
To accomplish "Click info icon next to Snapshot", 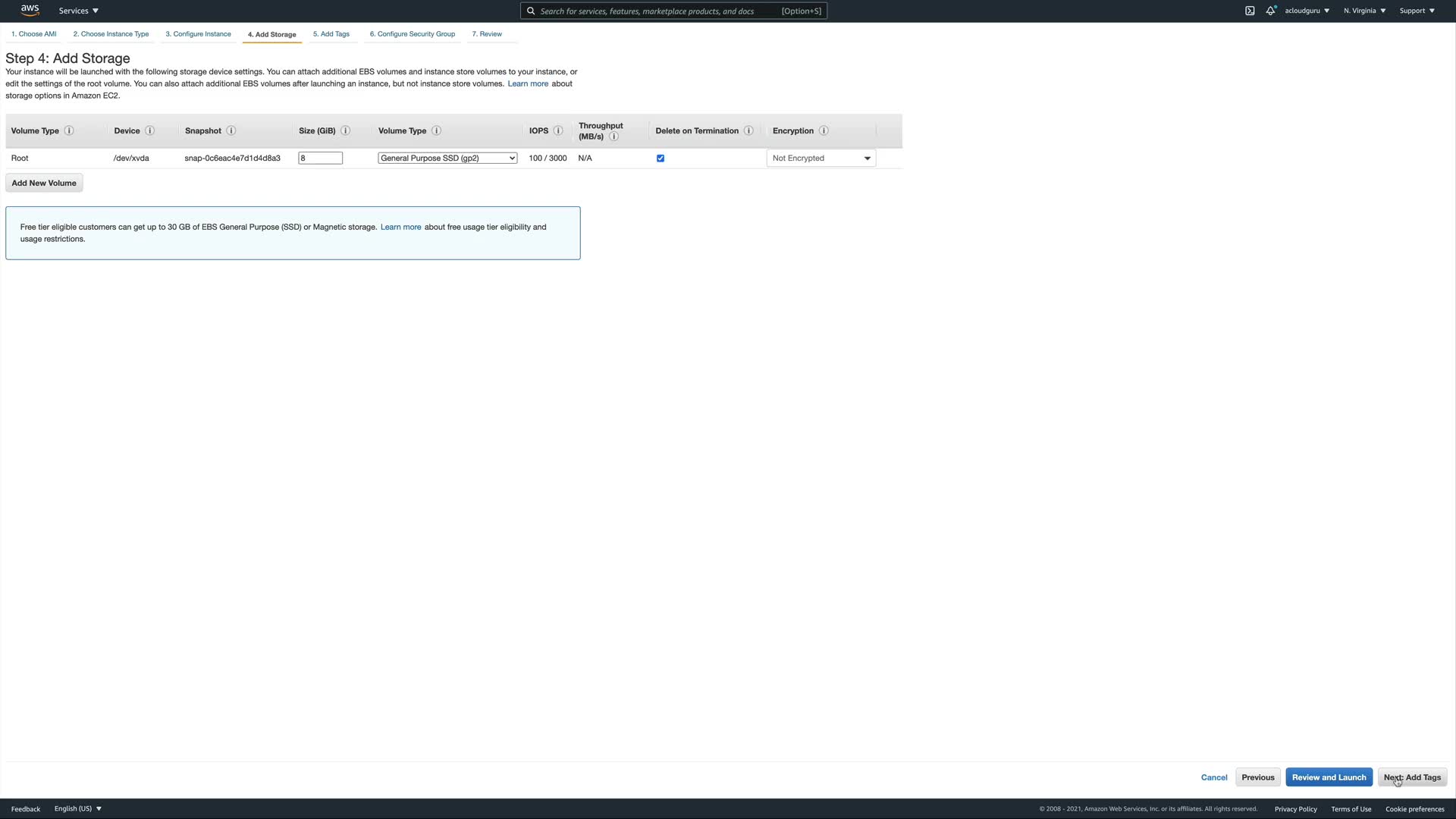I will pyautogui.click(x=231, y=130).
